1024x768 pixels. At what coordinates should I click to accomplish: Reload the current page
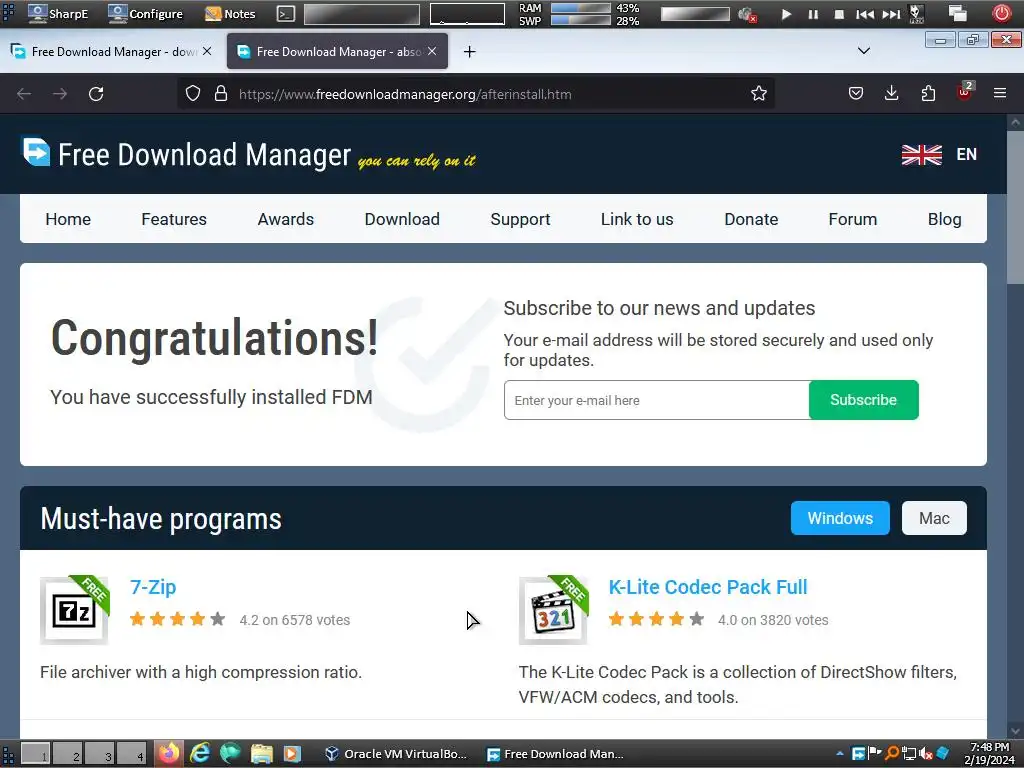click(x=96, y=94)
